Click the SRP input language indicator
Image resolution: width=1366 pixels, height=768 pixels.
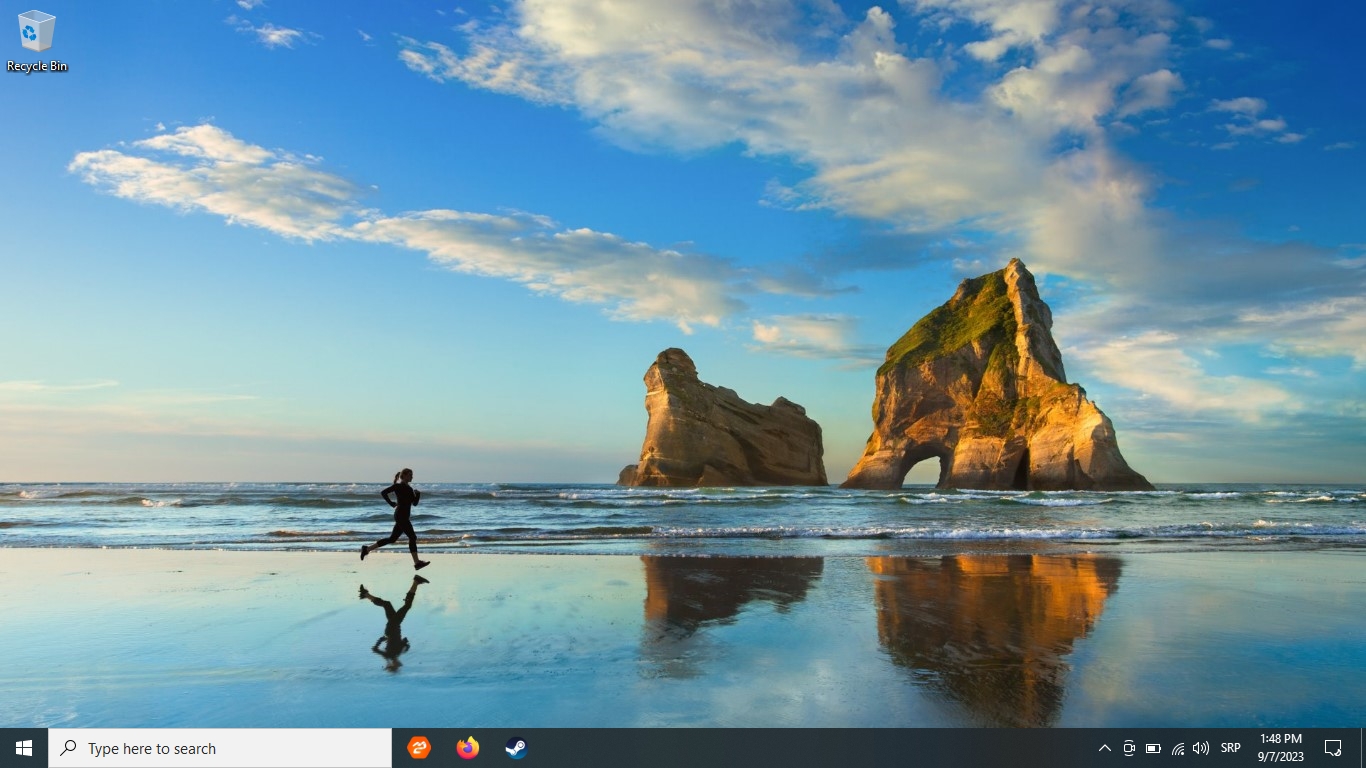[x=1231, y=748]
